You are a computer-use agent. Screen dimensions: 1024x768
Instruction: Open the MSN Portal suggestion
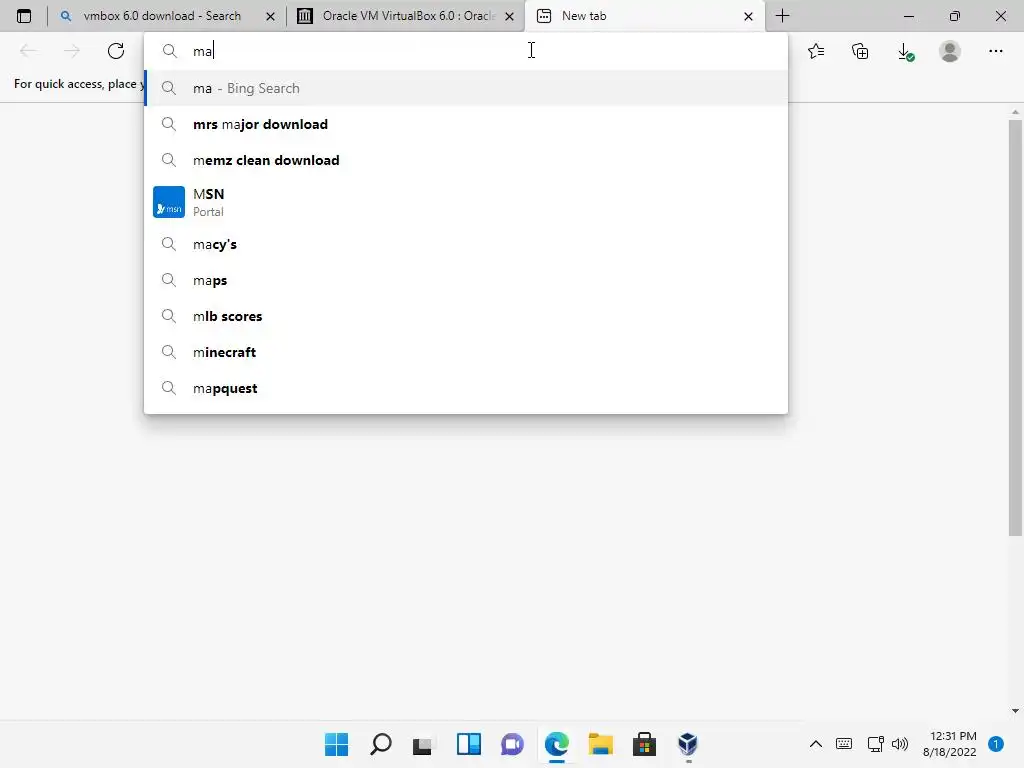click(466, 202)
